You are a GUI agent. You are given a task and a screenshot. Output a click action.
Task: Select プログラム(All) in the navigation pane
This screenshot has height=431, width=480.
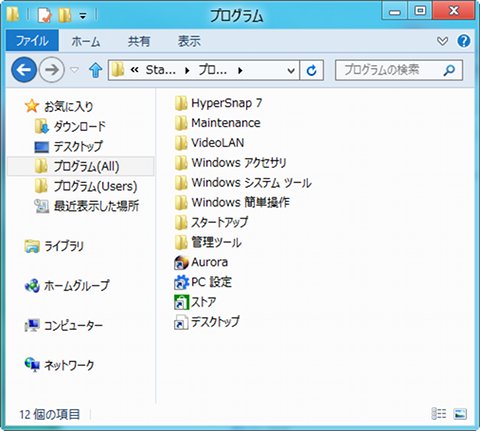click(x=80, y=166)
